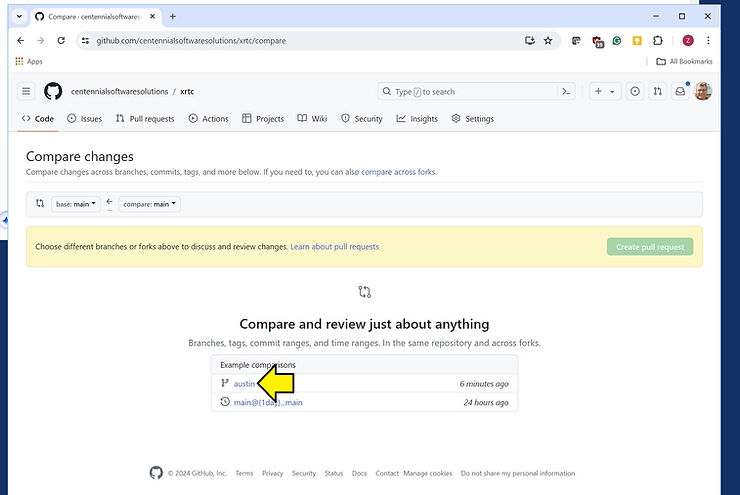
Task: Open the create new plus dropdown
Action: point(604,91)
